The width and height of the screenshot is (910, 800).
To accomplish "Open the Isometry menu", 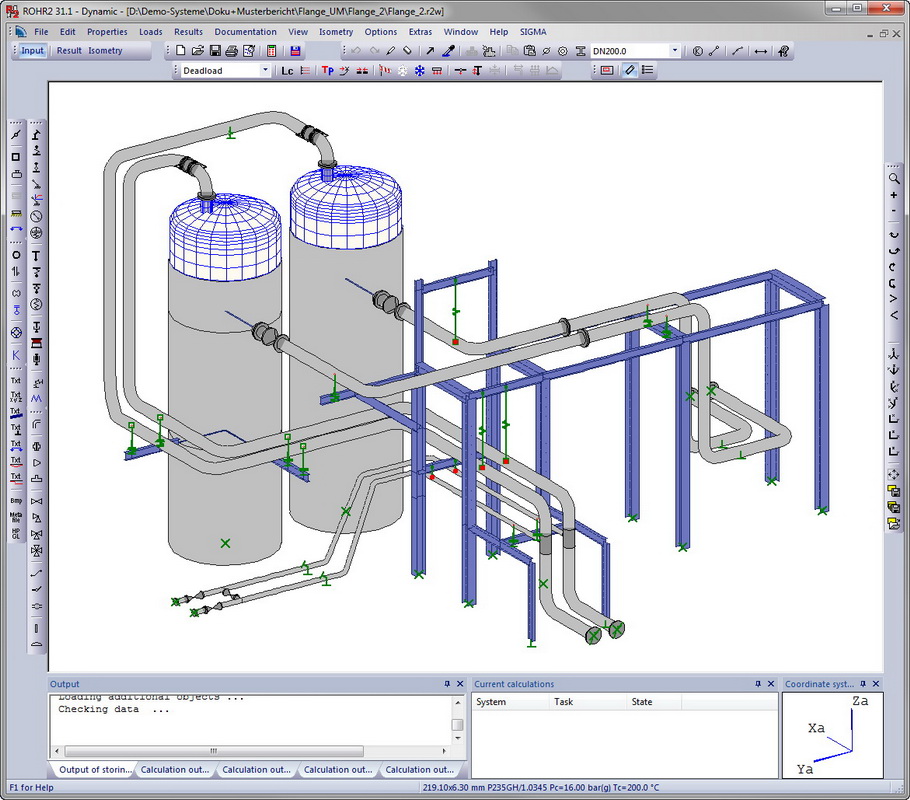I will 336,32.
